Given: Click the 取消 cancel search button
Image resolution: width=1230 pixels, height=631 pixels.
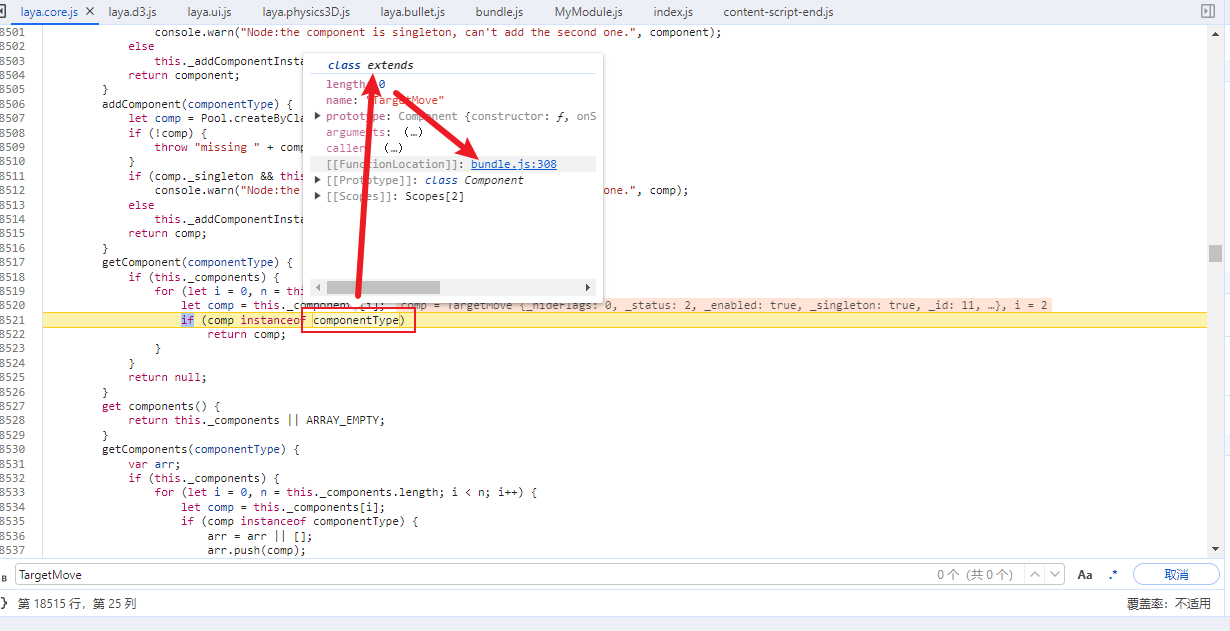Looking at the screenshot, I should click(x=1176, y=575).
